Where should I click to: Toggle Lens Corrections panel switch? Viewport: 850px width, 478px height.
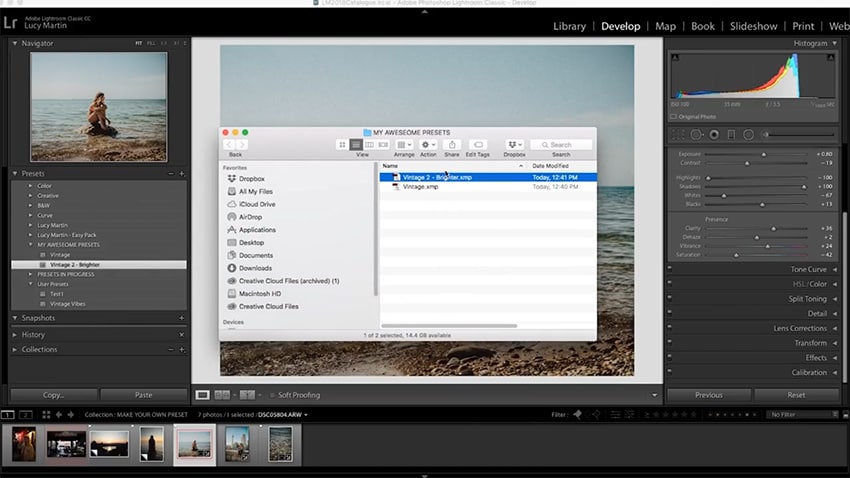coord(669,326)
